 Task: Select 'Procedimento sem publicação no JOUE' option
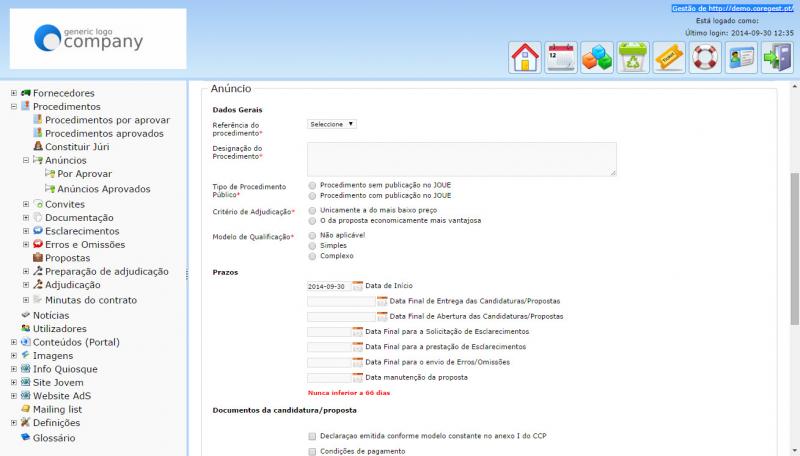[313, 185]
